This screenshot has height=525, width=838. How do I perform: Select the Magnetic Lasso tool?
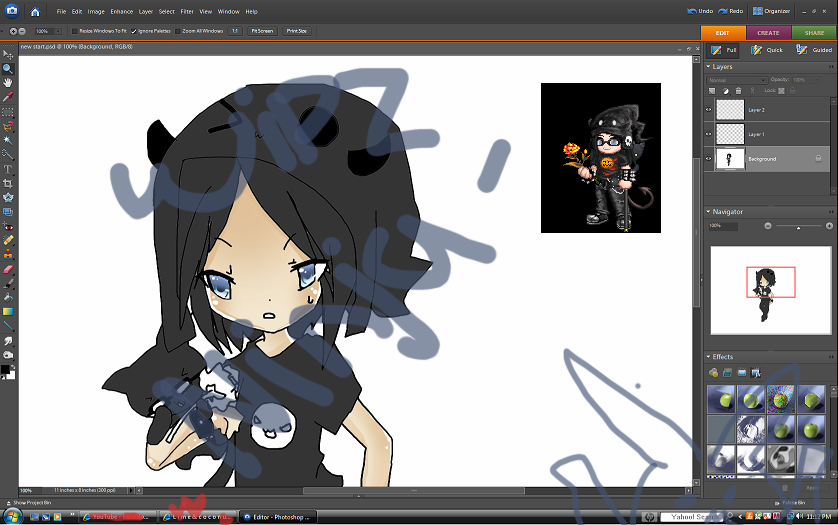[x=8, y=127]
